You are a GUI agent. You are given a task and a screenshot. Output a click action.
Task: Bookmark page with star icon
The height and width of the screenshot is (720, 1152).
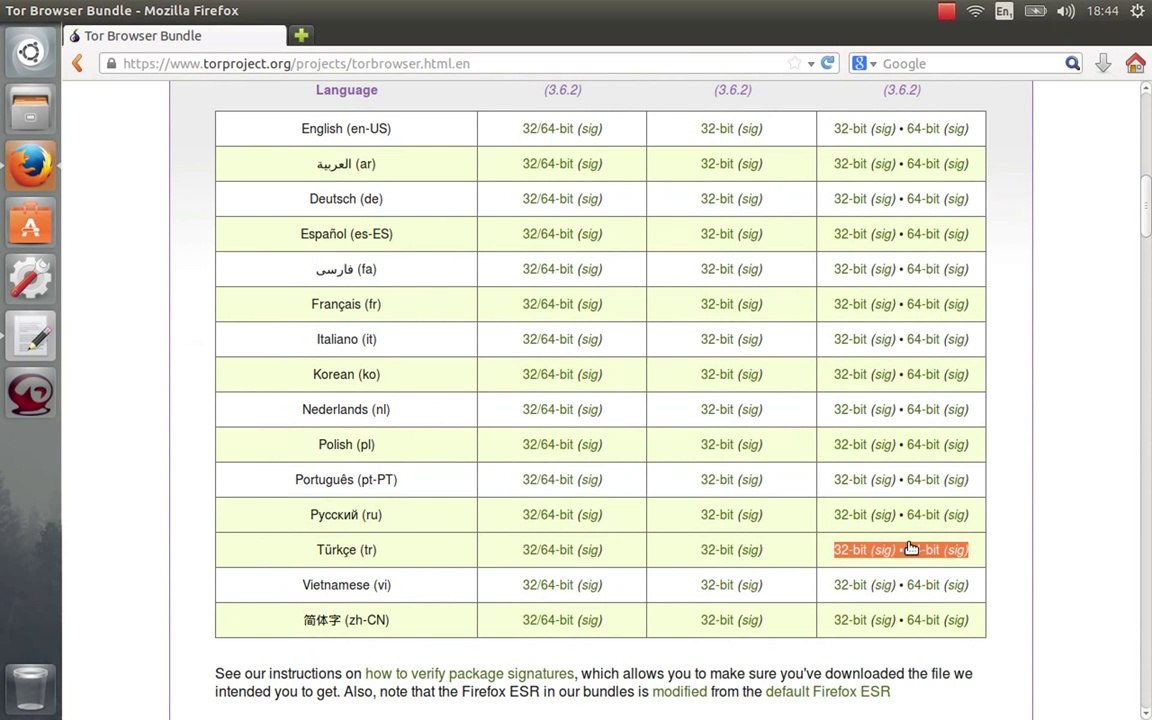(x=794, y=63)
